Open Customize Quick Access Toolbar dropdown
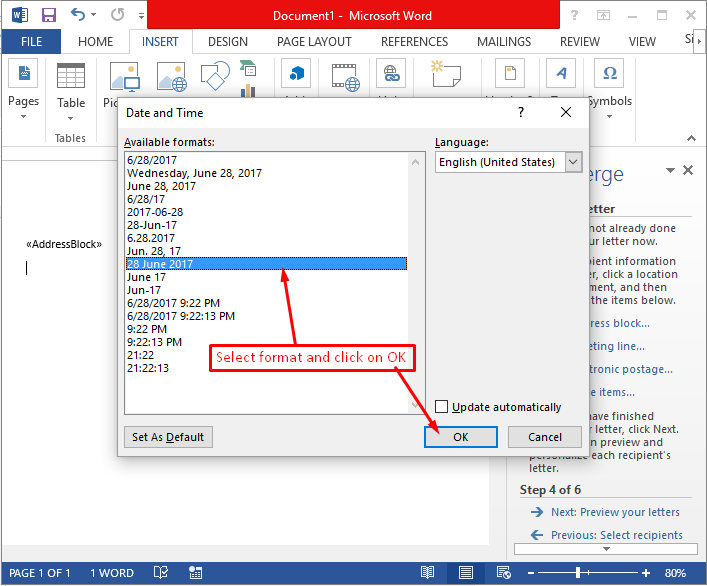707x586 pixels. tap(141, 16)
